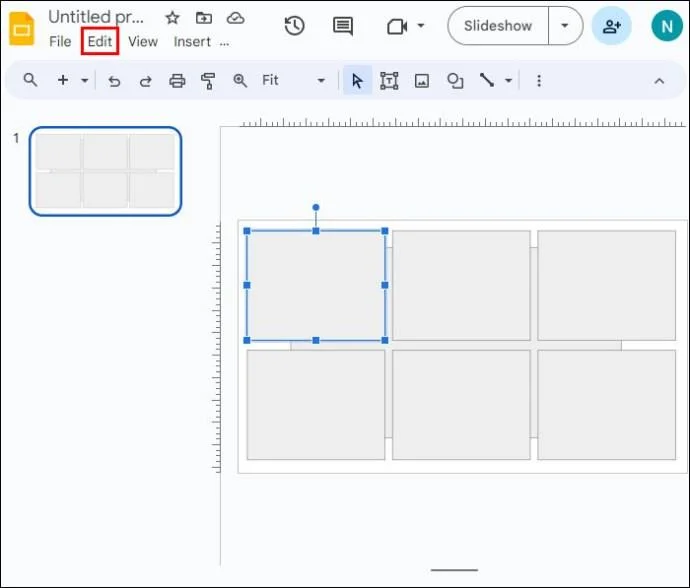The image size is (690, 588).
Task: Check cloud document status icon
Action: (x=235, y=18)
